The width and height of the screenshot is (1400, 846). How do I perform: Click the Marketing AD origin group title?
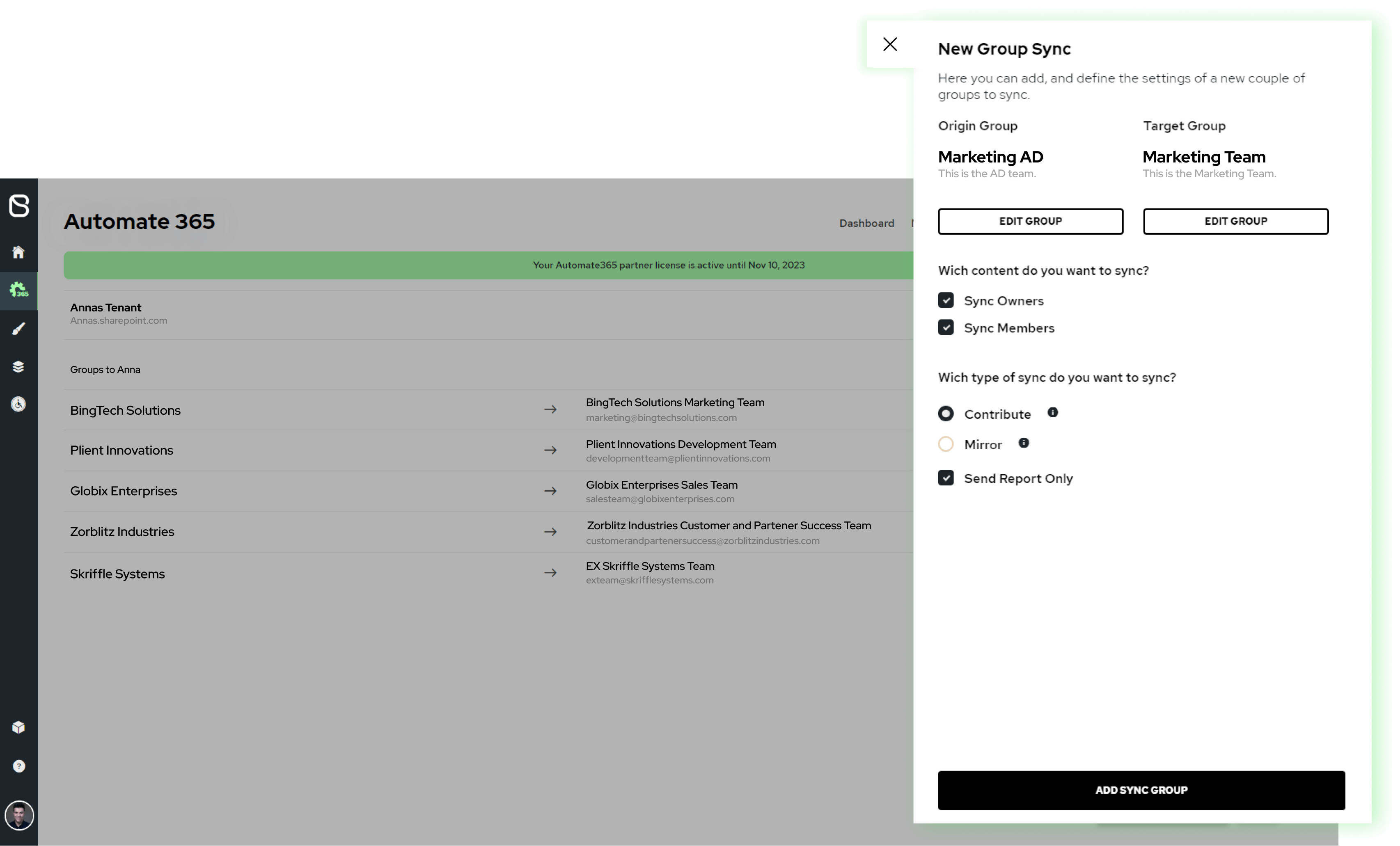[x=990, y=157]
